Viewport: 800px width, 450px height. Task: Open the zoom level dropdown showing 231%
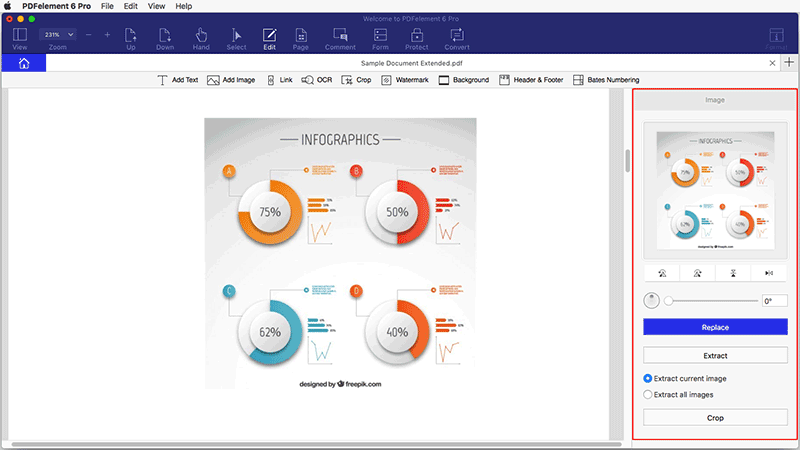coord(58,35)
